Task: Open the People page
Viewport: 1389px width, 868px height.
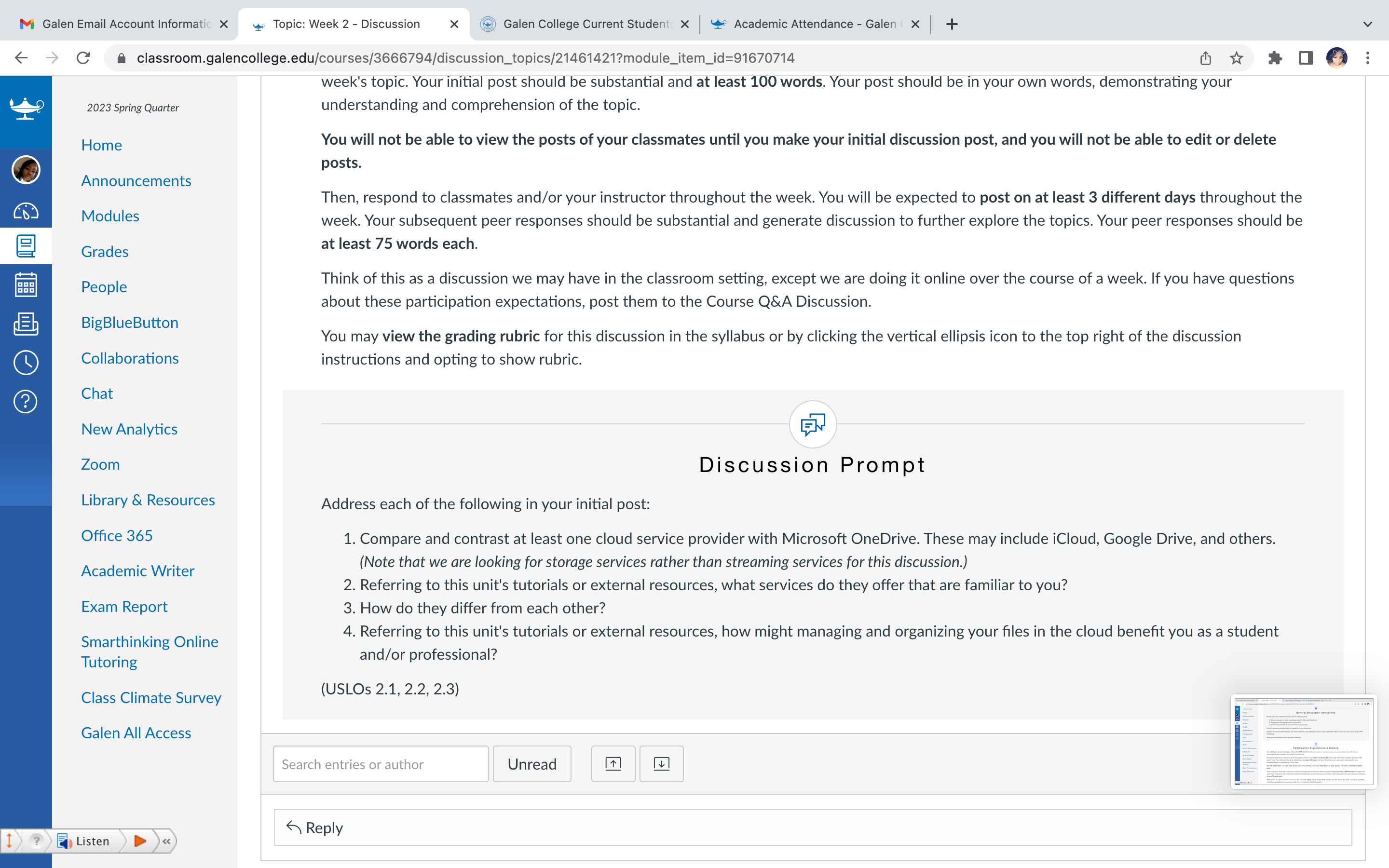Action: tap(104, 287)
